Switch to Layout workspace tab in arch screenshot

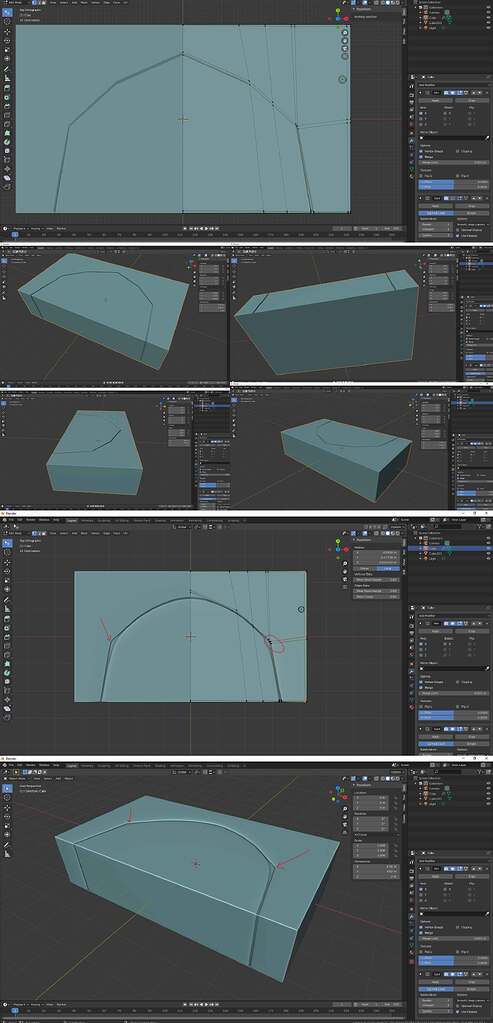(72, 520)
